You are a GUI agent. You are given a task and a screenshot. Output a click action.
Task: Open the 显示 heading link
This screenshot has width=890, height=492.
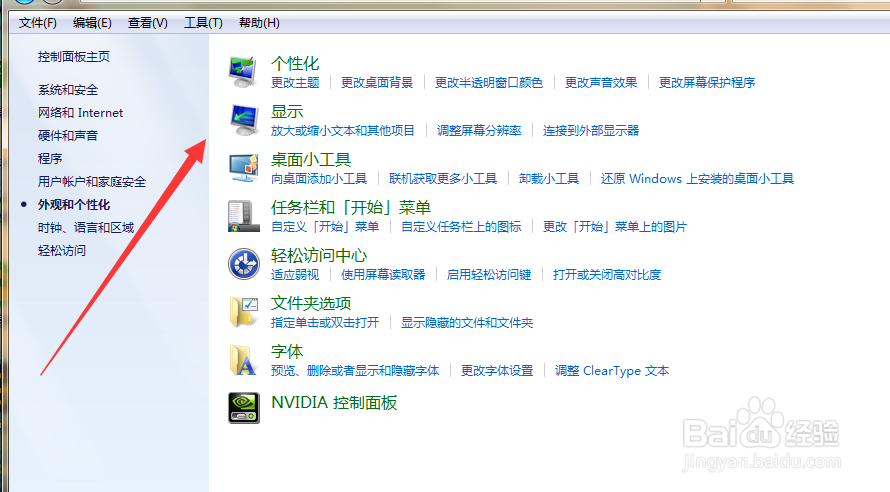[x=287, y=112]
